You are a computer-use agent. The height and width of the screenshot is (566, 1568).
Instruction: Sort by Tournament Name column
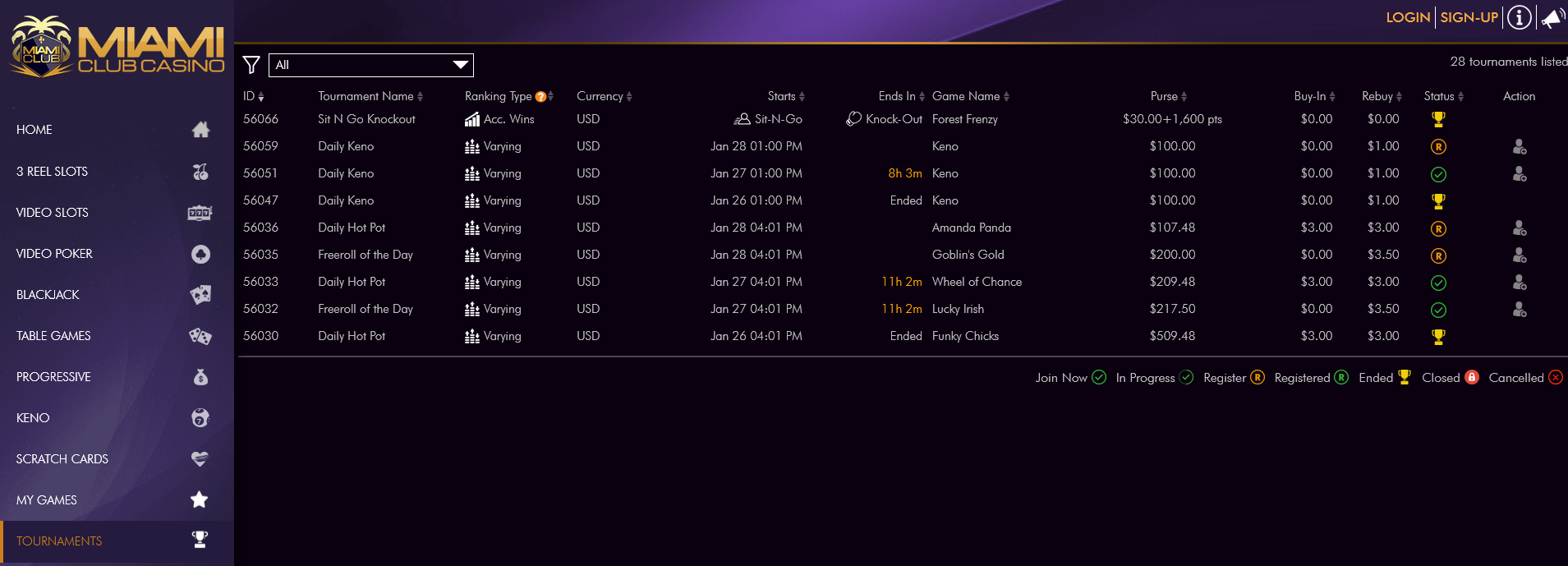tap(370, 96)
